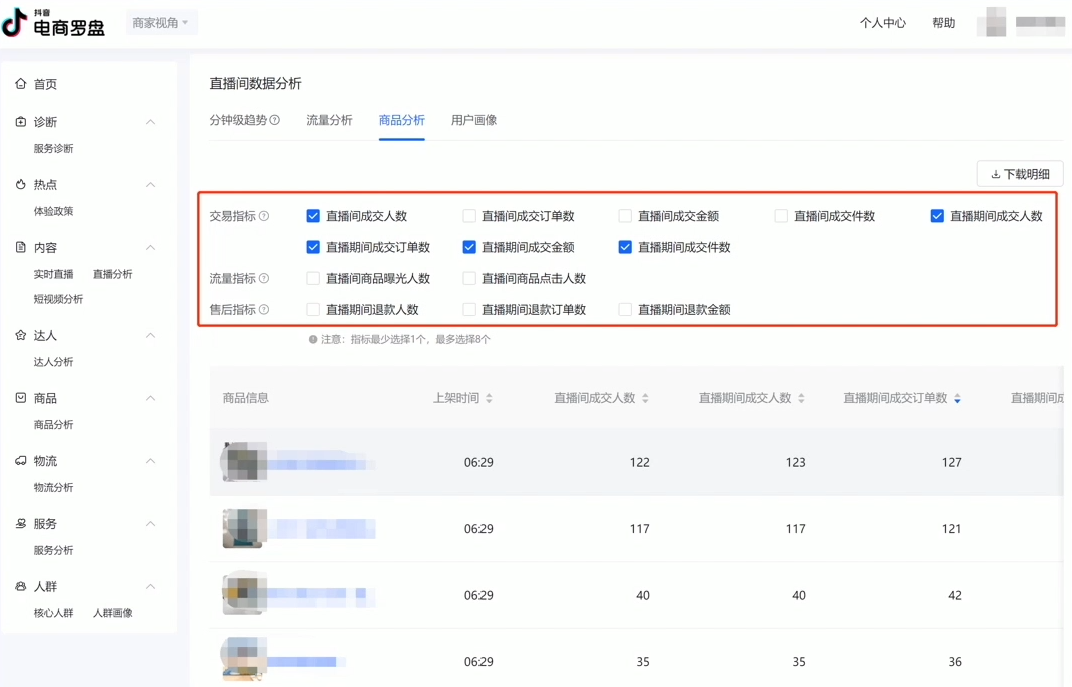Click 下载明细 download button
Viewport: 1072px width, 687px height.
1020,174
